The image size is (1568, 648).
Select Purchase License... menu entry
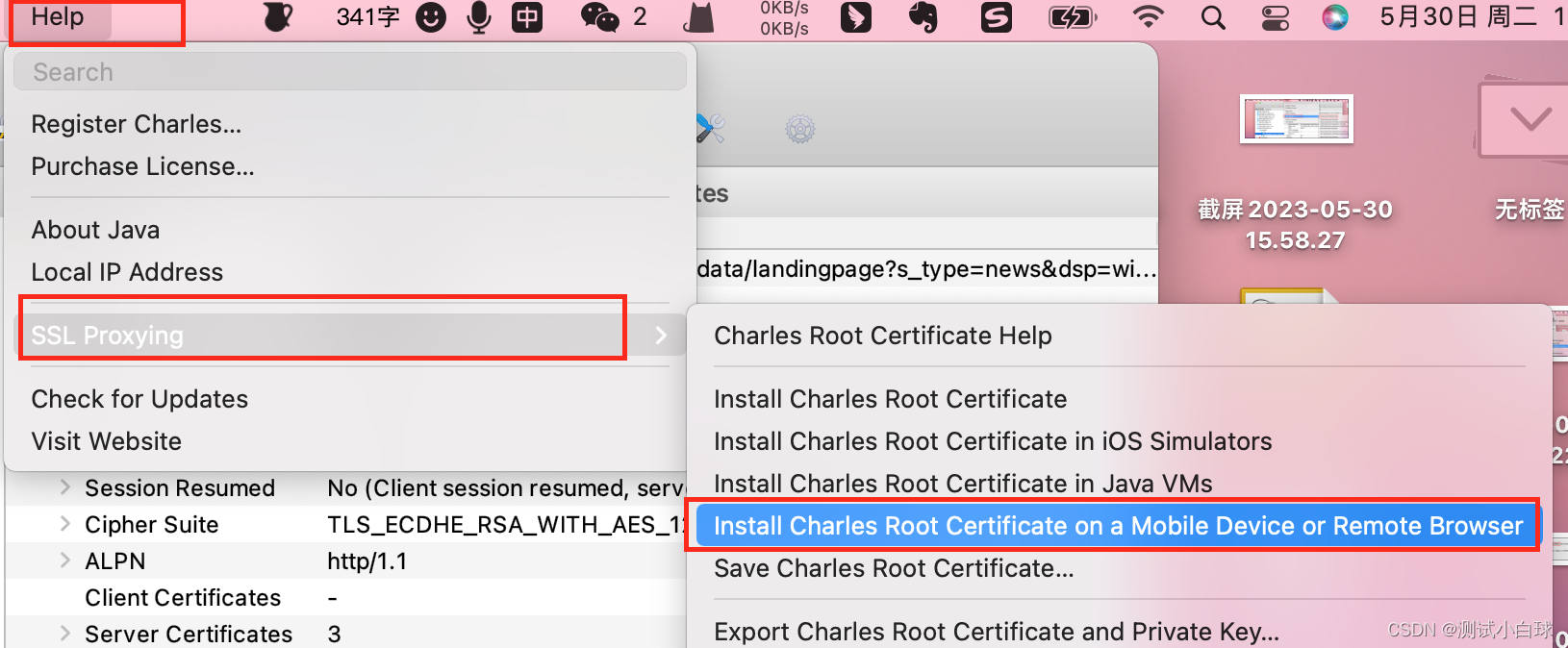click(x=142, y=166)
